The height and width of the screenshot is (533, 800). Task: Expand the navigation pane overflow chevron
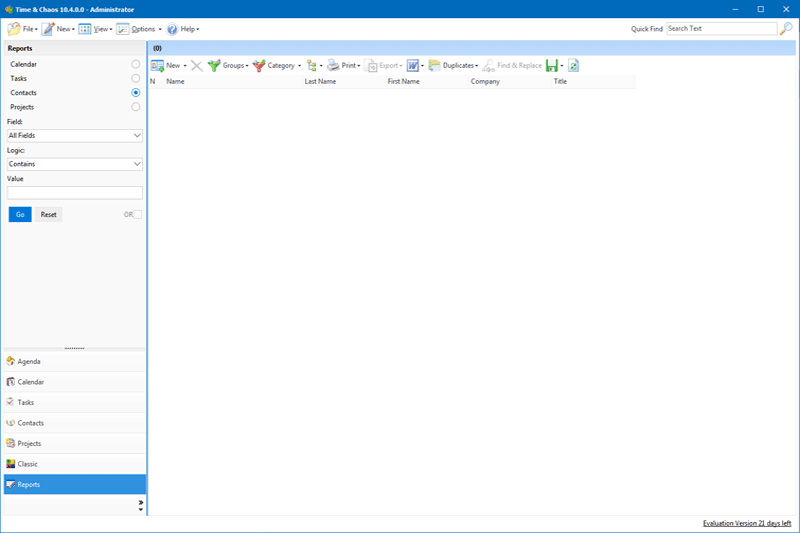pos(140,505)
